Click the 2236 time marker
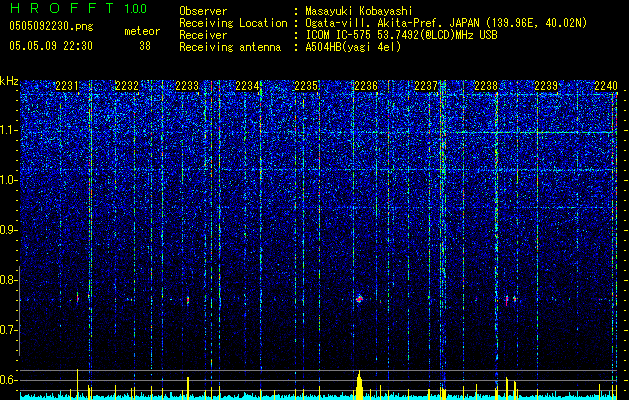This screenshot has width=629, height=400. 366,86
